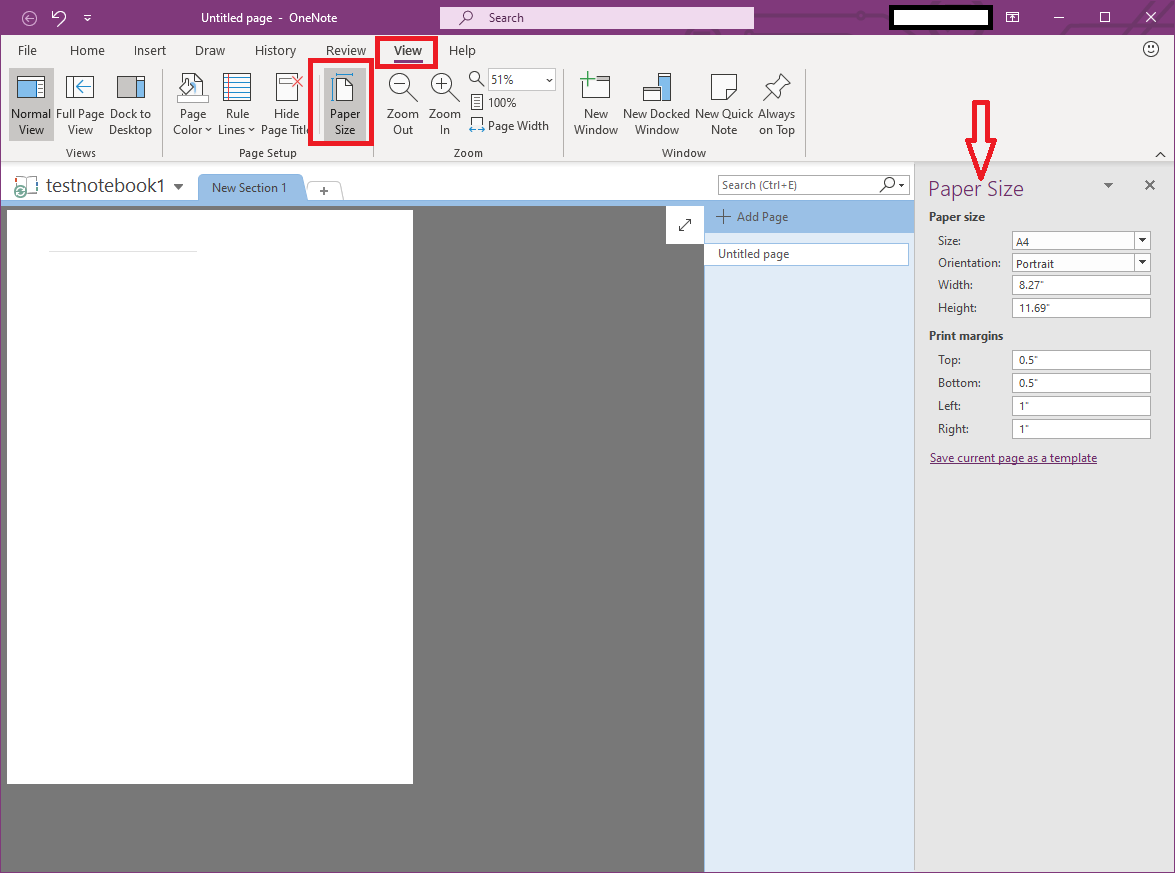The width and height of the screenshot is (1175, 873).
Task: Open the Size A4 dropdown
Action: click(x=1142, y=241)
